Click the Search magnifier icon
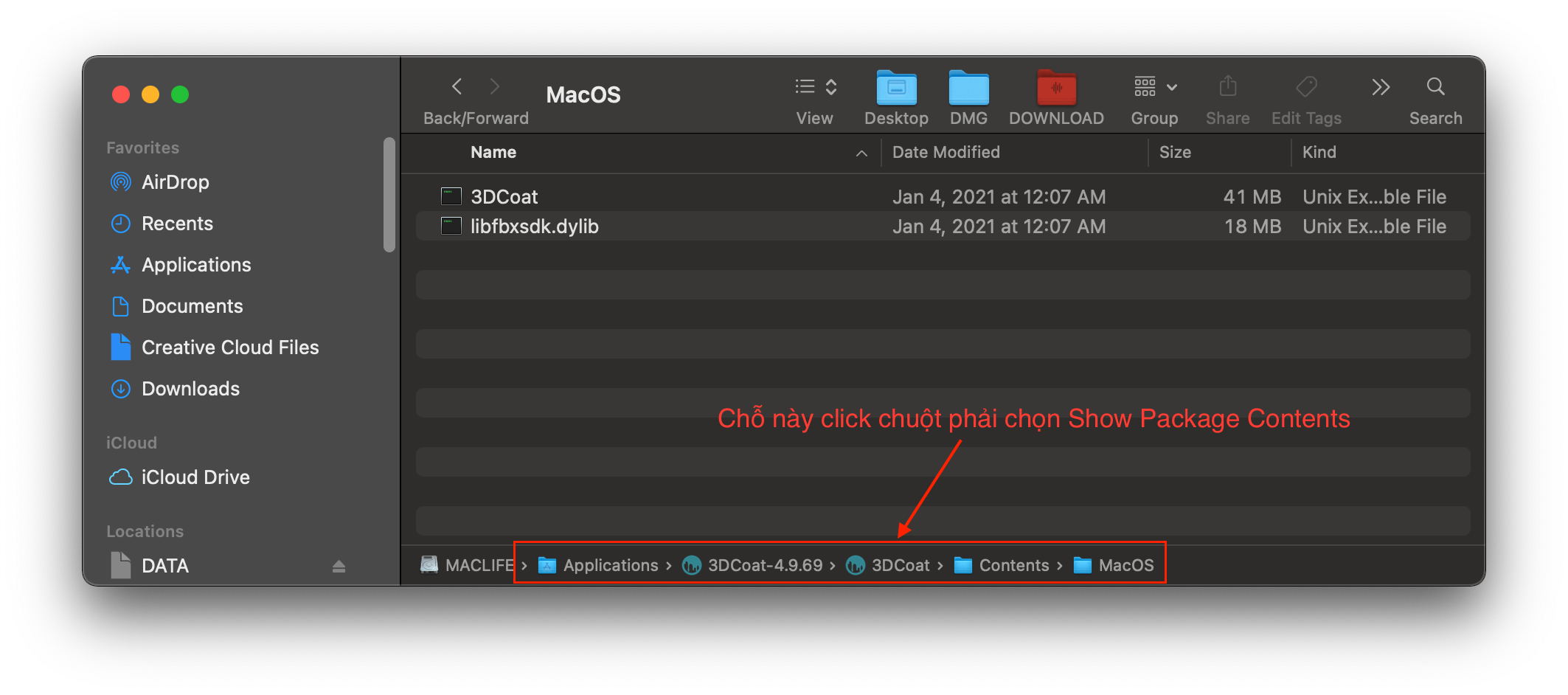Image resolution: width=1568 pixels, height=695 pixels. coord(1435,87)
